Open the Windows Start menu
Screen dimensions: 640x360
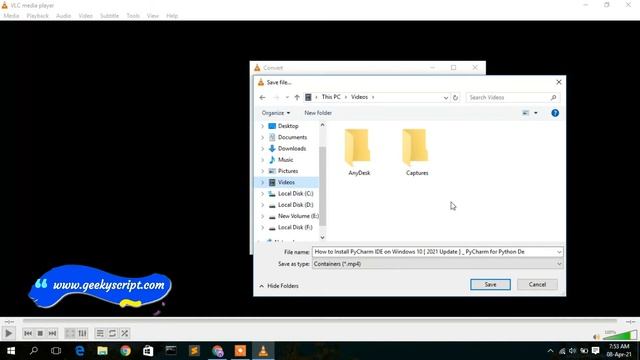click(11, 351)
